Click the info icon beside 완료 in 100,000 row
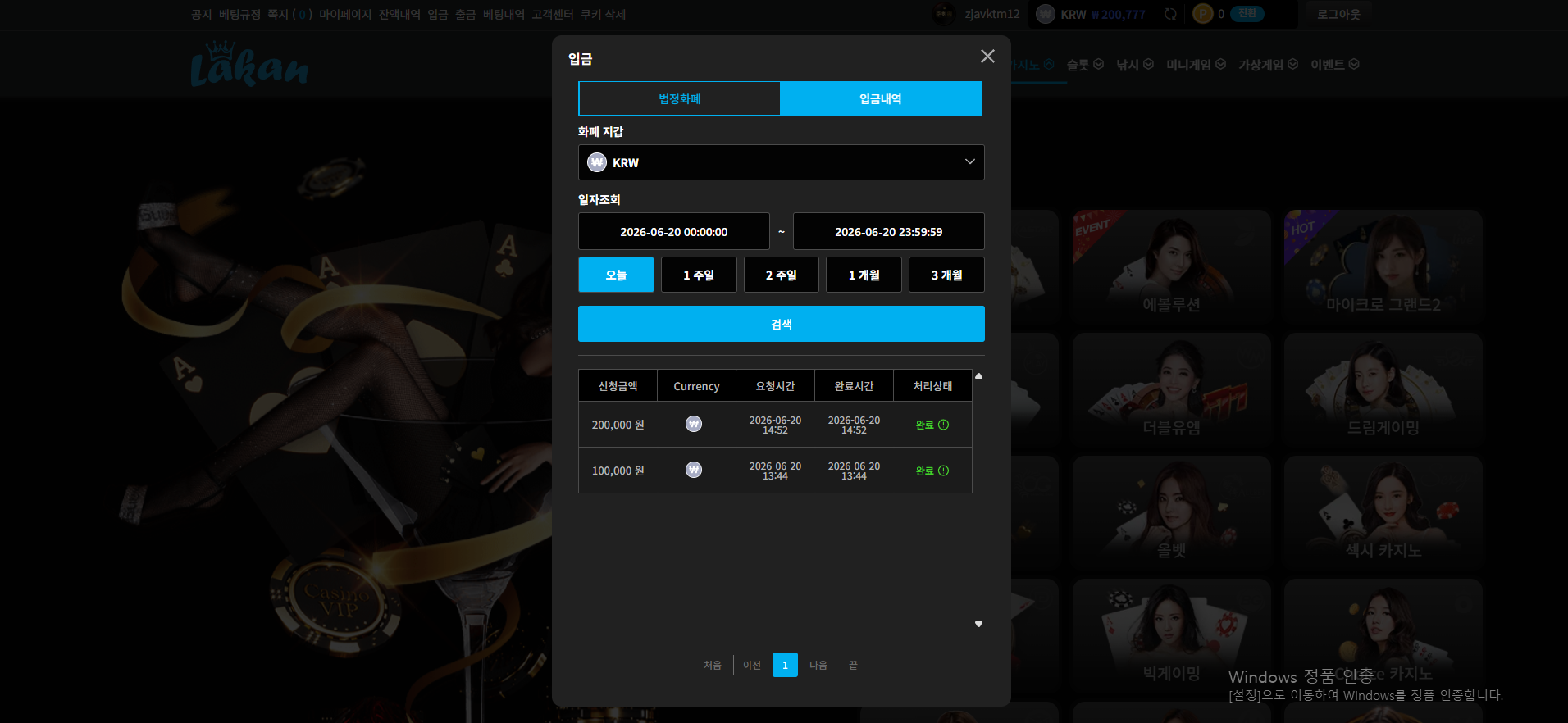Screen dimensions: 1568x723 [x=943, y=471]
